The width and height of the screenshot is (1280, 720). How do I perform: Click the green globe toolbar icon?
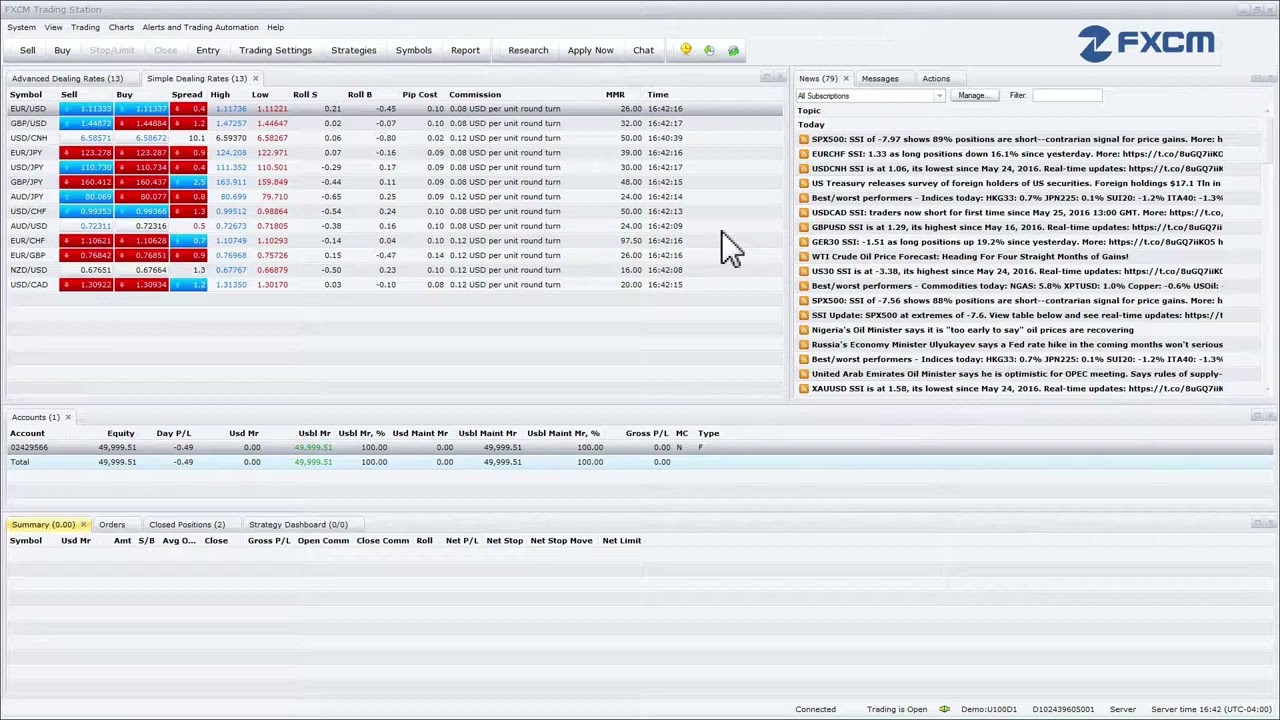(733, 50)
